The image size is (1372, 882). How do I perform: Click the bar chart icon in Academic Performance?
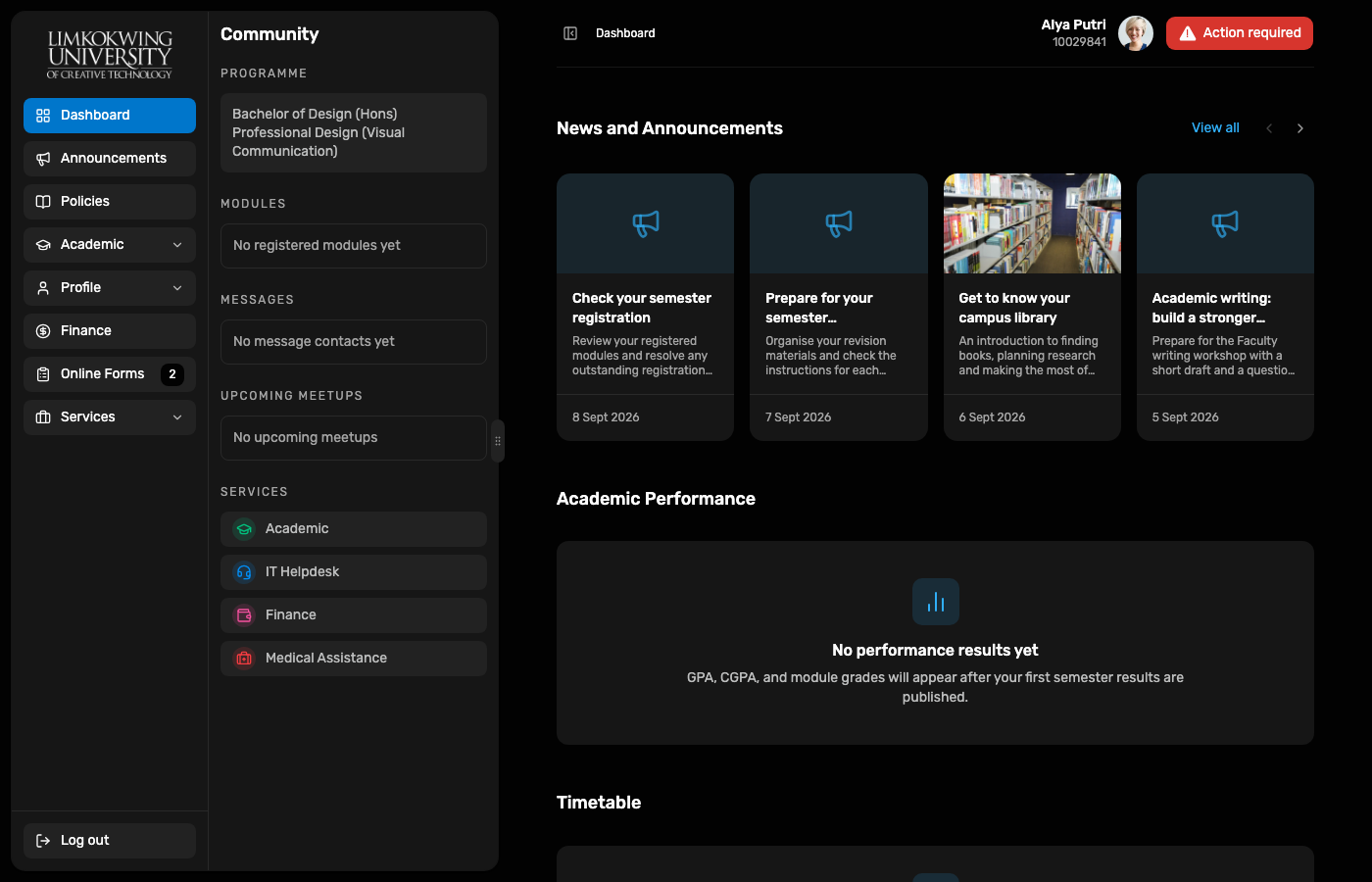[936, 602]
